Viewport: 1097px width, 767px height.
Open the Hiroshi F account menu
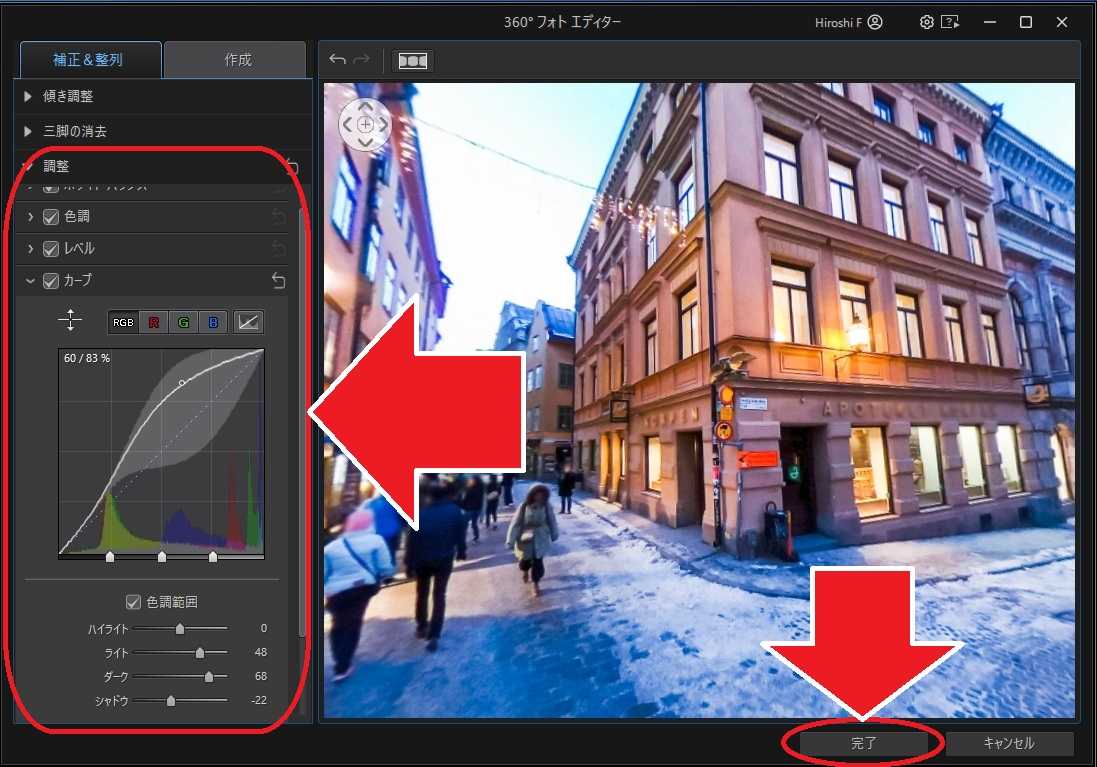[847, 21]
